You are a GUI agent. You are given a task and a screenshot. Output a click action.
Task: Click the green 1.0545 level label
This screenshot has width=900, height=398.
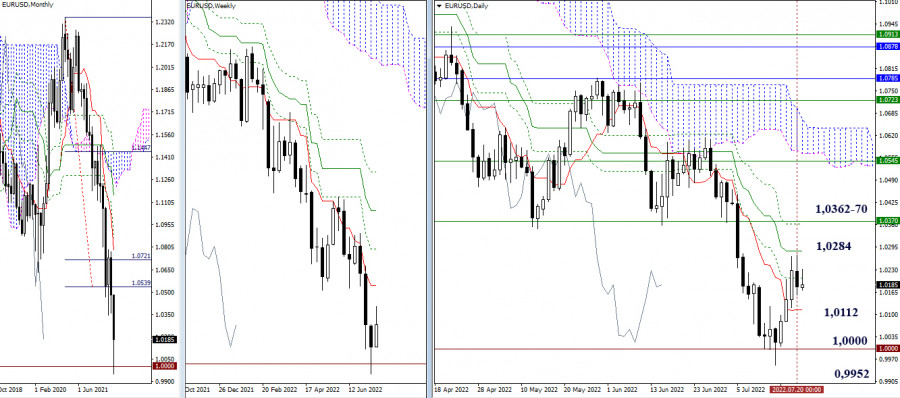pos(888,161)
